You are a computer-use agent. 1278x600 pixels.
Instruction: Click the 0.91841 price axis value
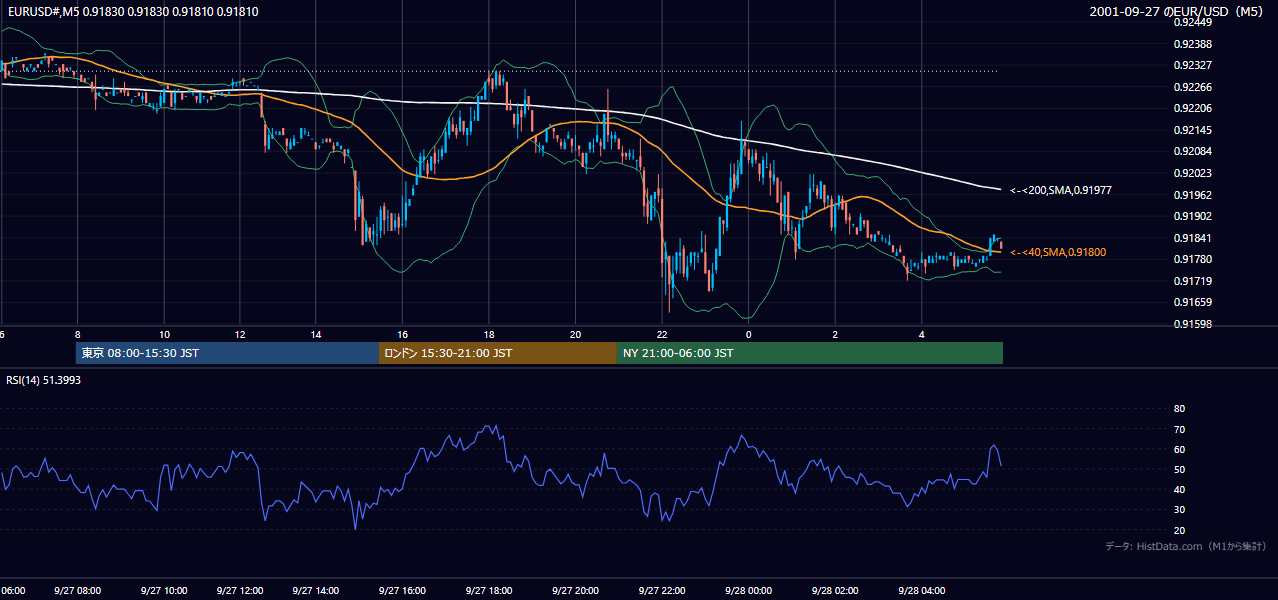tap(1191, 238)
